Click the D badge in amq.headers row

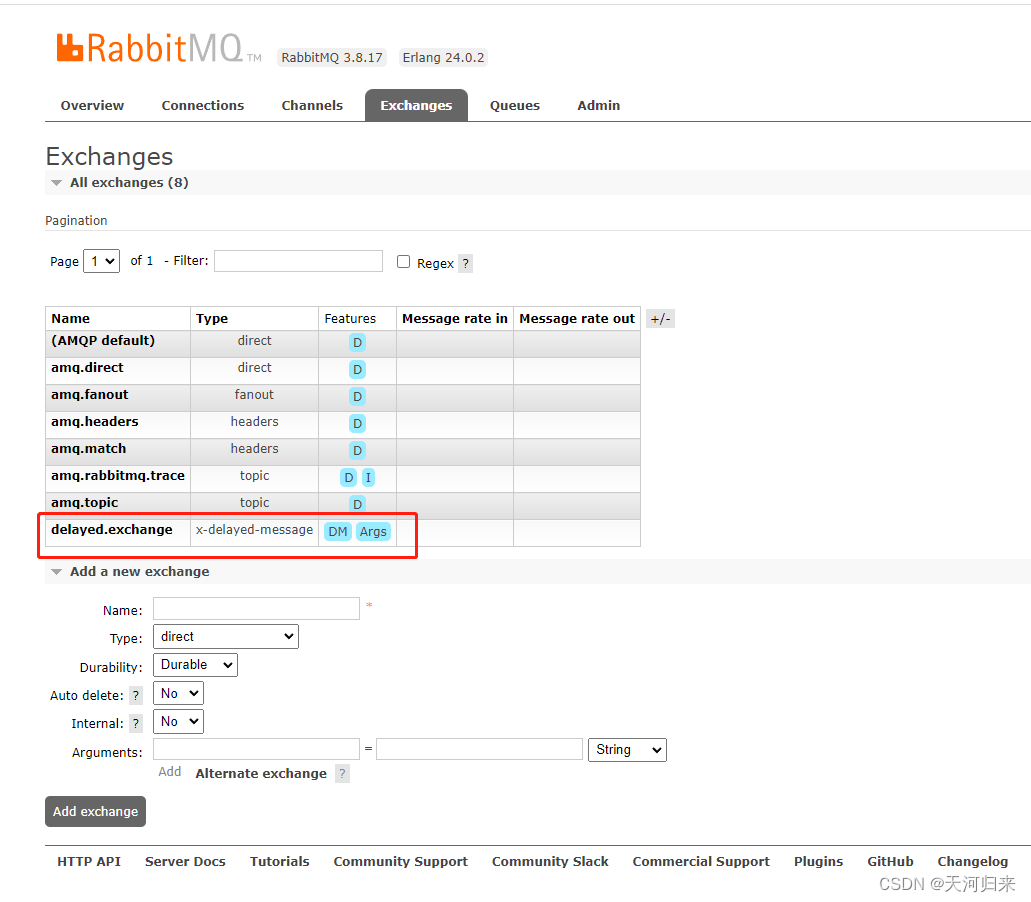click(x=357, y=423)
